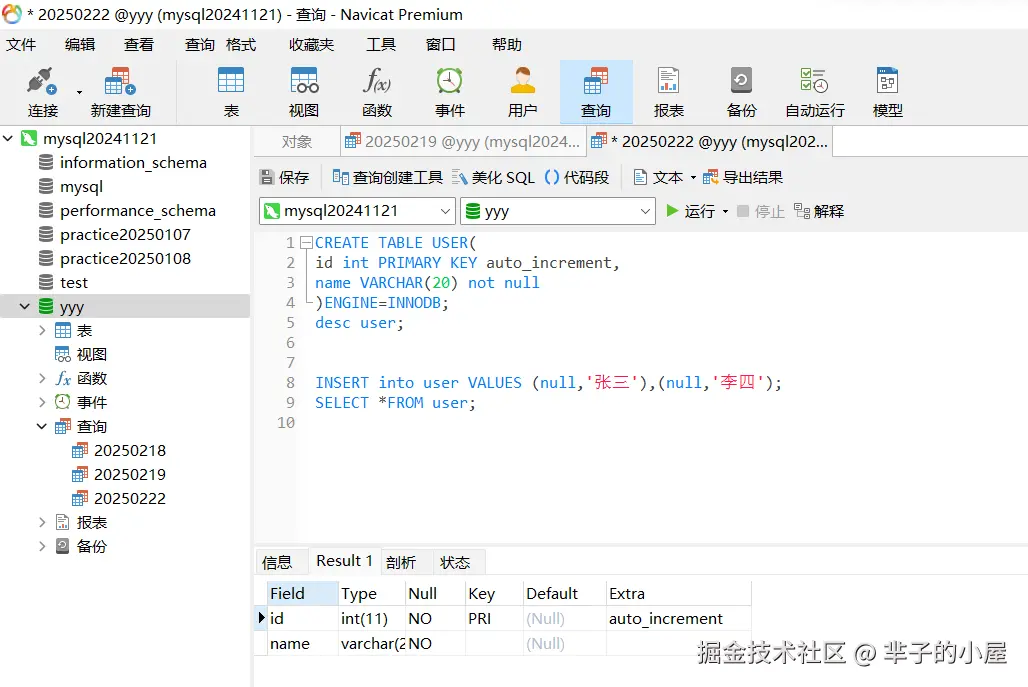This screenshot has width=1028, height=687.
Task: Select the 视图 node in tree
Action: coord(91,355)
